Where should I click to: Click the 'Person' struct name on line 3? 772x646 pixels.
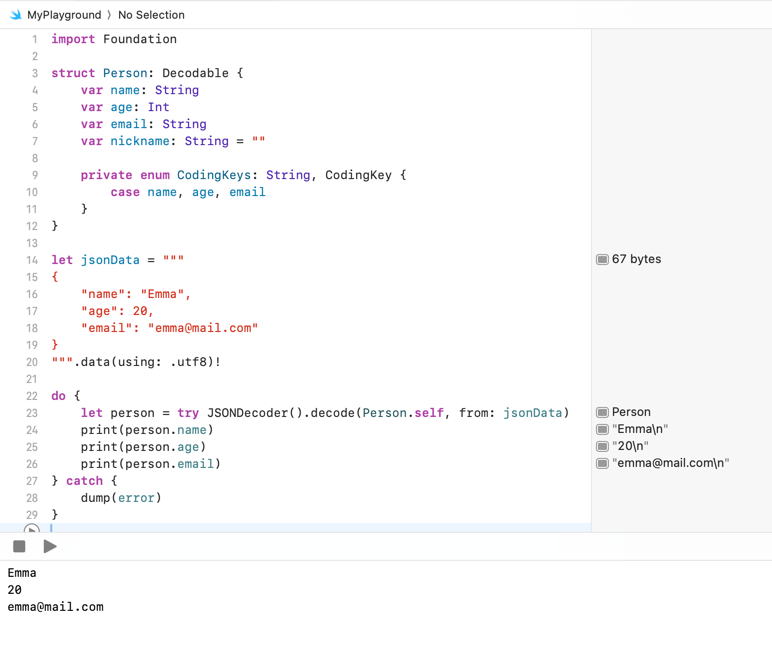pyautogui.click(x=125, y=73)
